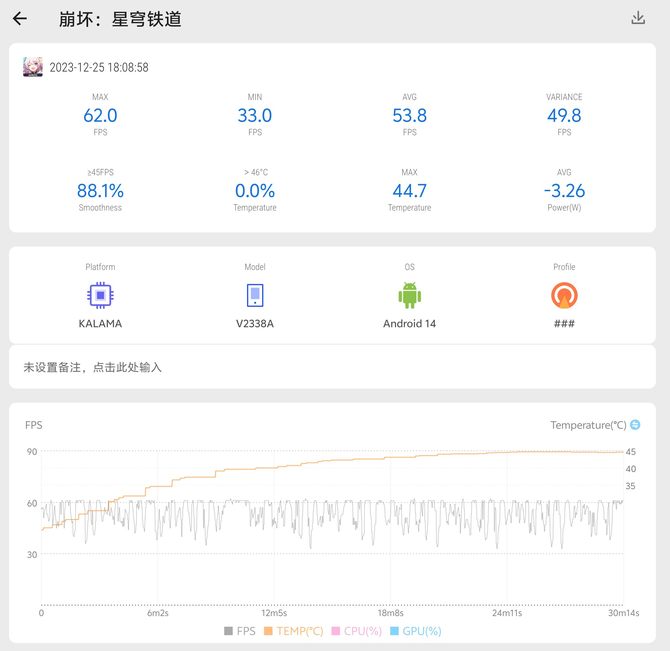Select the 0.0% Temperature value
Screen dimensions: 670x651
(x=255, y=191)
